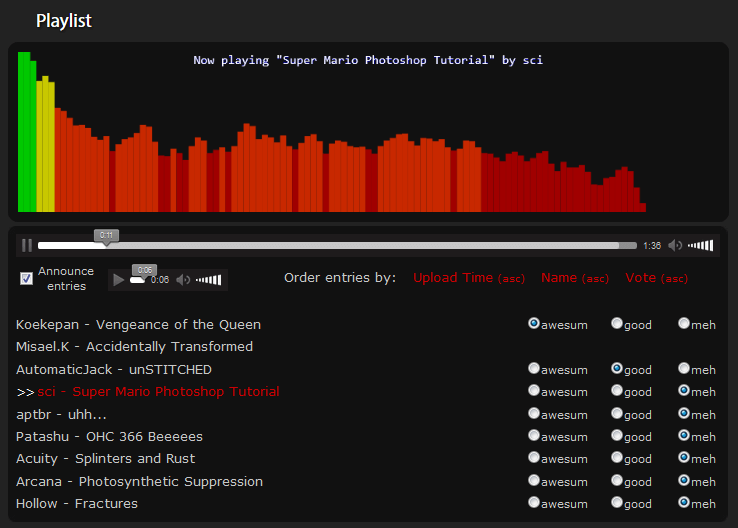Vote awesum for Koekepan entry
This screenshot has height=528, width=738.
point(534,323)
